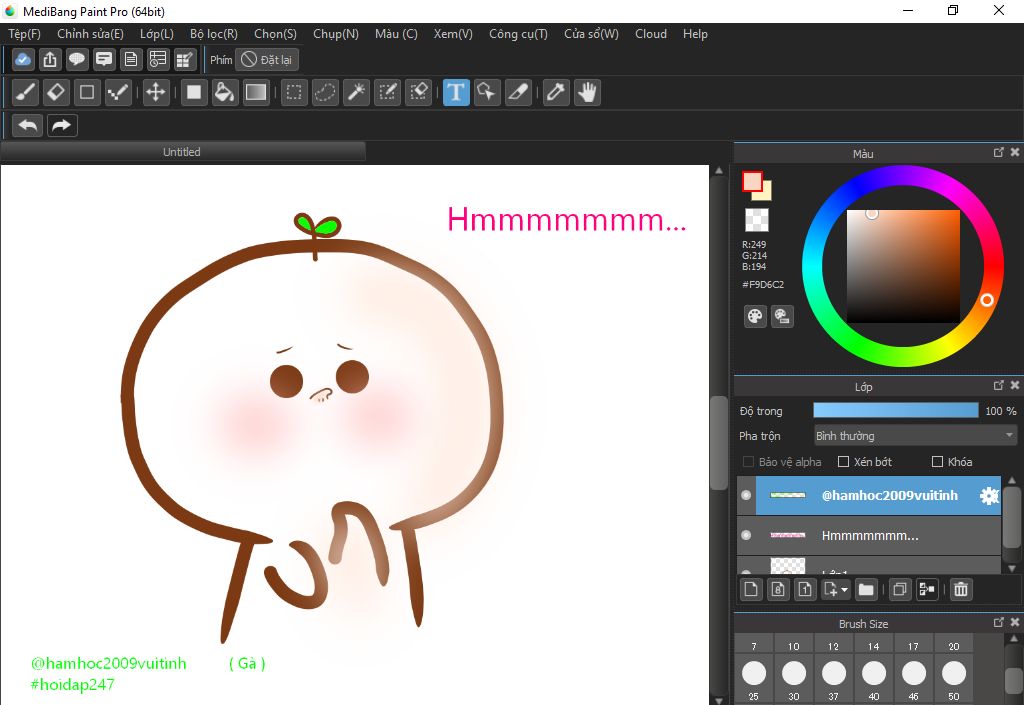Select the Divide tool

[x=518, y=92]
